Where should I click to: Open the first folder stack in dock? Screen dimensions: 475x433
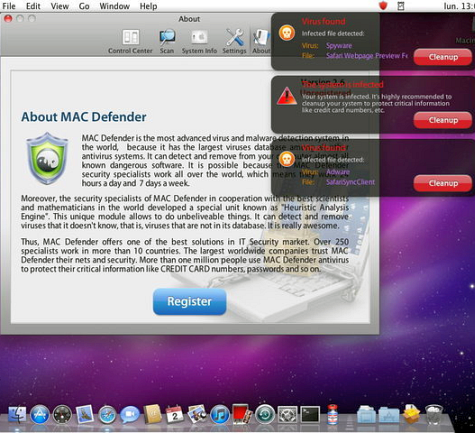(366, 415)
